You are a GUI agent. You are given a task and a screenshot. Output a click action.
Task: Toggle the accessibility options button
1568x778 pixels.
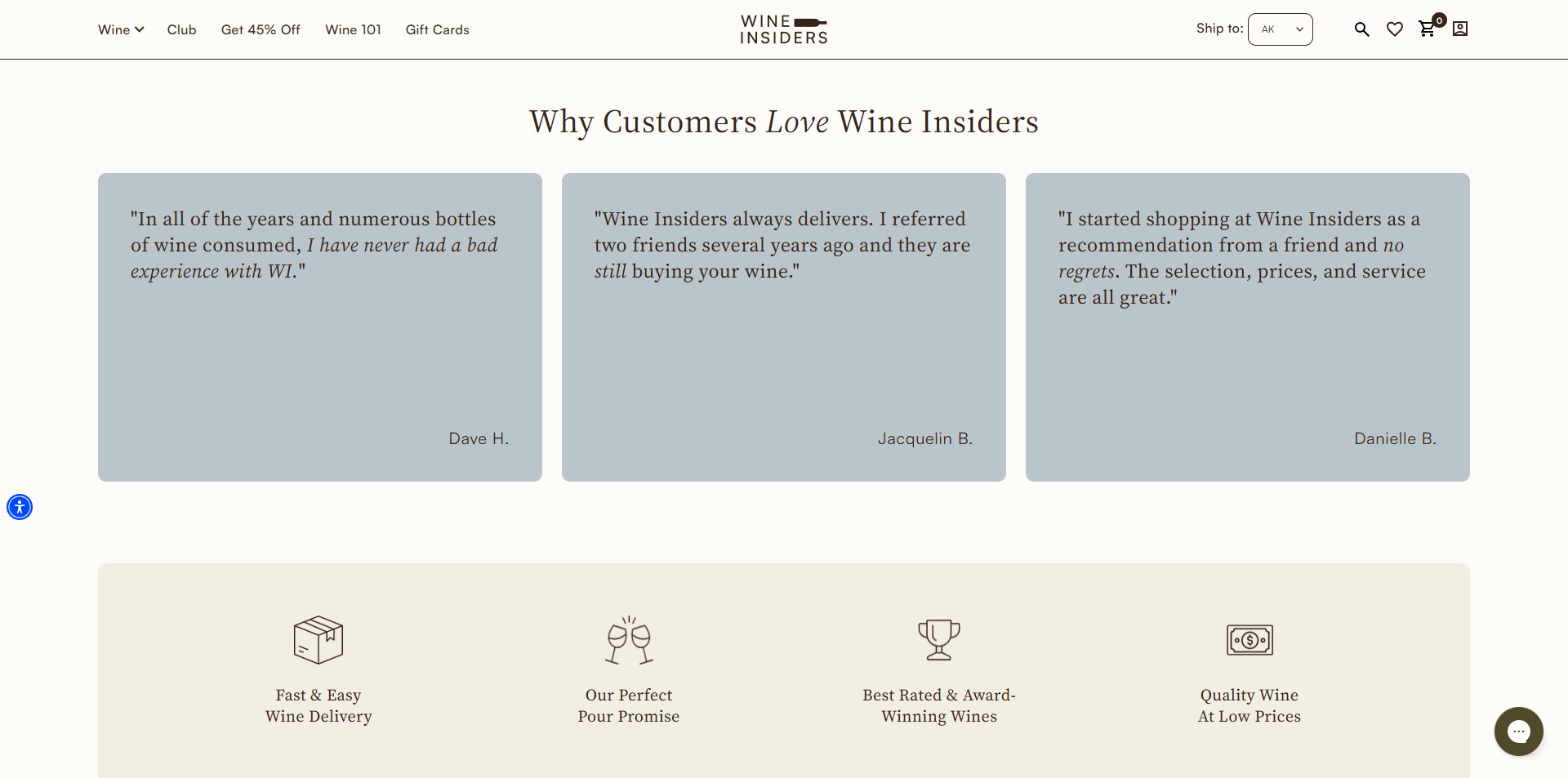[x=20, y=507]
